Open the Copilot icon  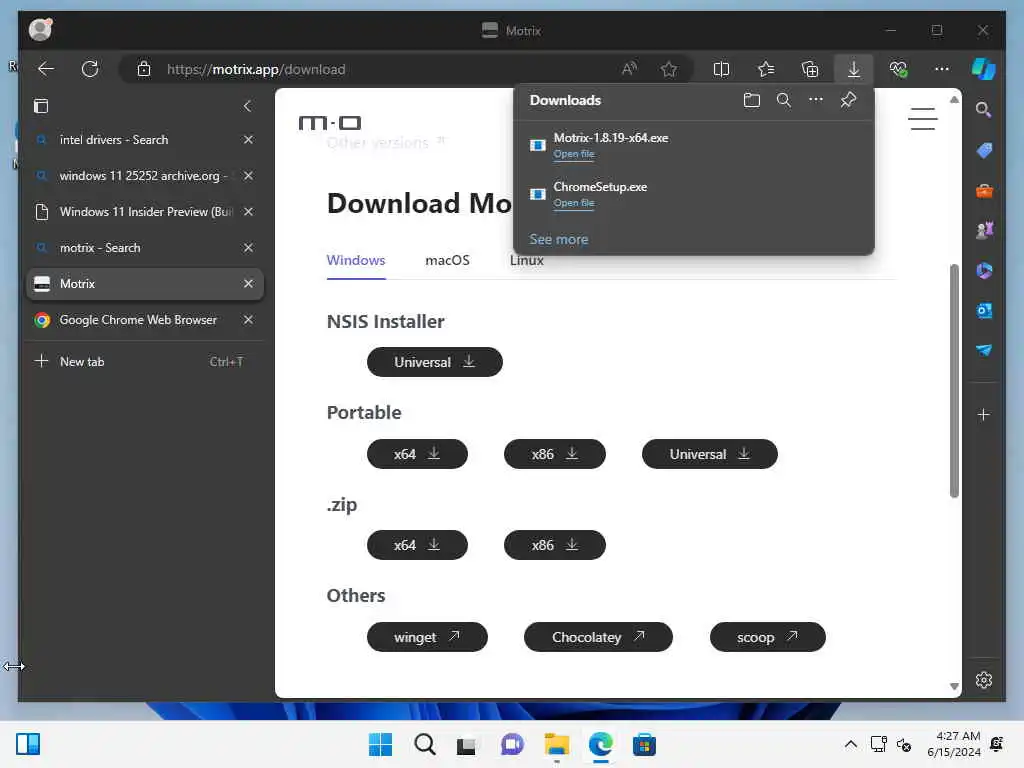tap(983, 69)
